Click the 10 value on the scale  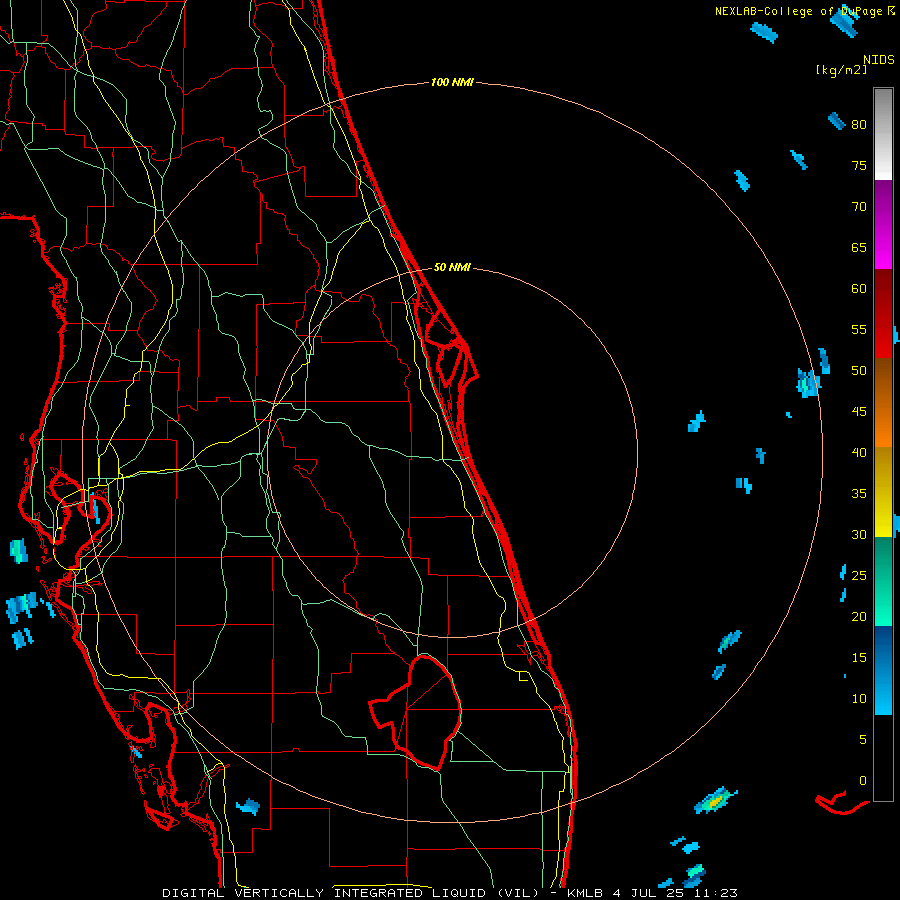(x=859, y=699)
